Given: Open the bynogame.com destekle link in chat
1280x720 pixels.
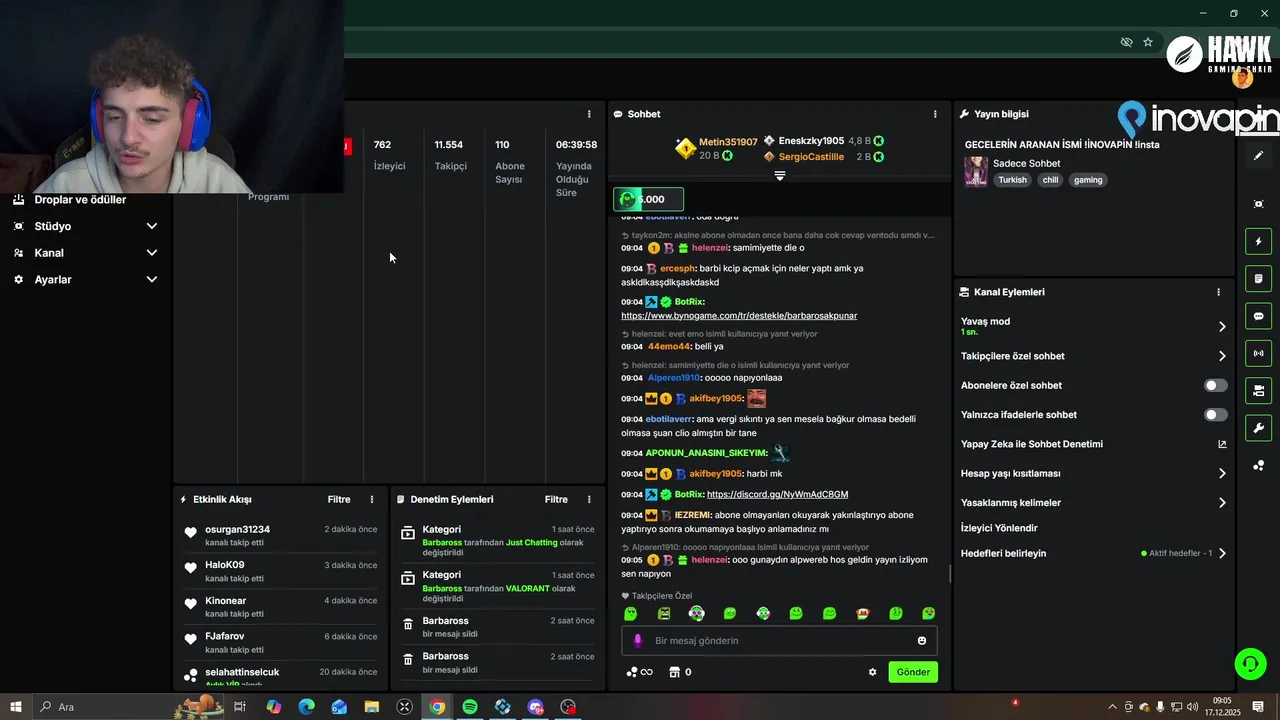Looking at the screenshot, I should pyautogui.click(x=739, y=315).
